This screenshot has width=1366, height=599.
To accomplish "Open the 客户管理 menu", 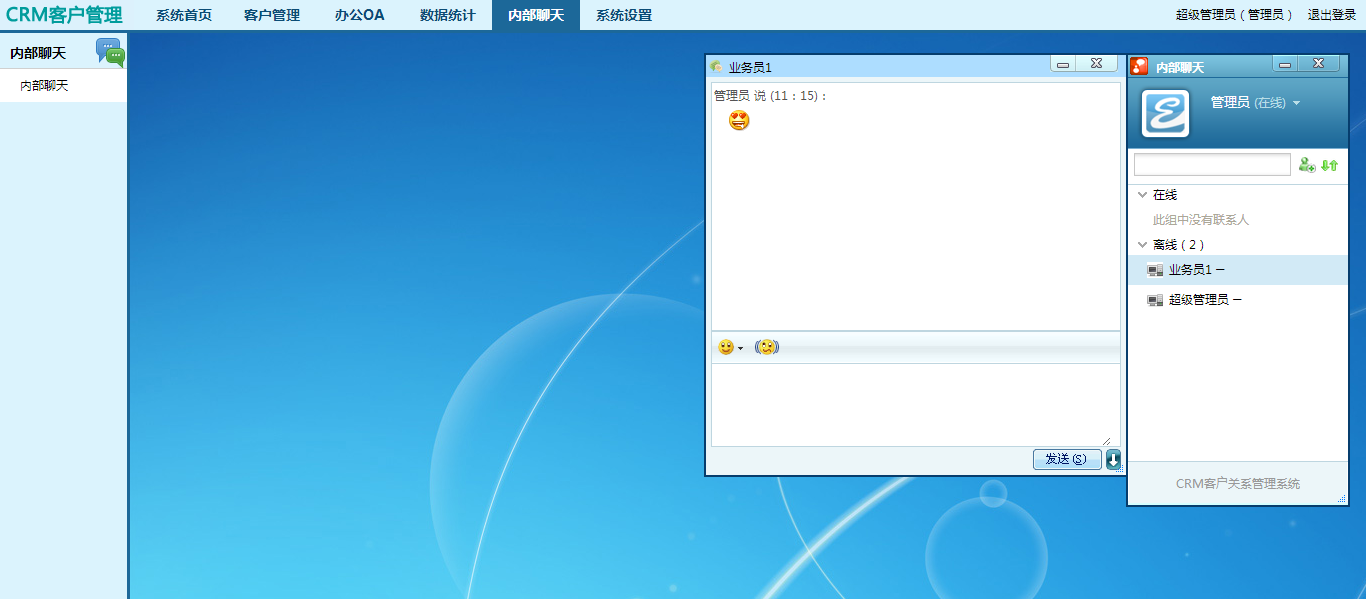I will click(x=272, y=15).
